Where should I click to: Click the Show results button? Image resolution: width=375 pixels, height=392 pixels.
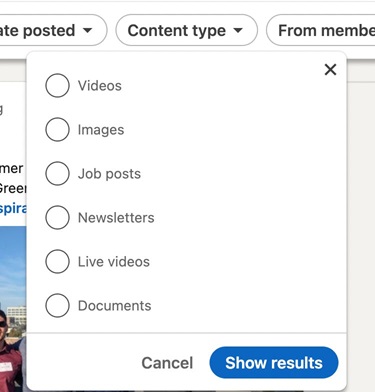pos(274,363)
